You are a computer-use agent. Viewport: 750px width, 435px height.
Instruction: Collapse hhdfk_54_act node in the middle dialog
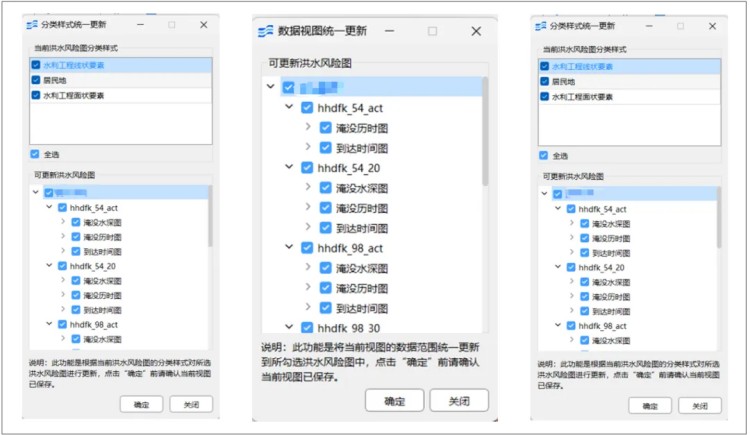(289, 108)
